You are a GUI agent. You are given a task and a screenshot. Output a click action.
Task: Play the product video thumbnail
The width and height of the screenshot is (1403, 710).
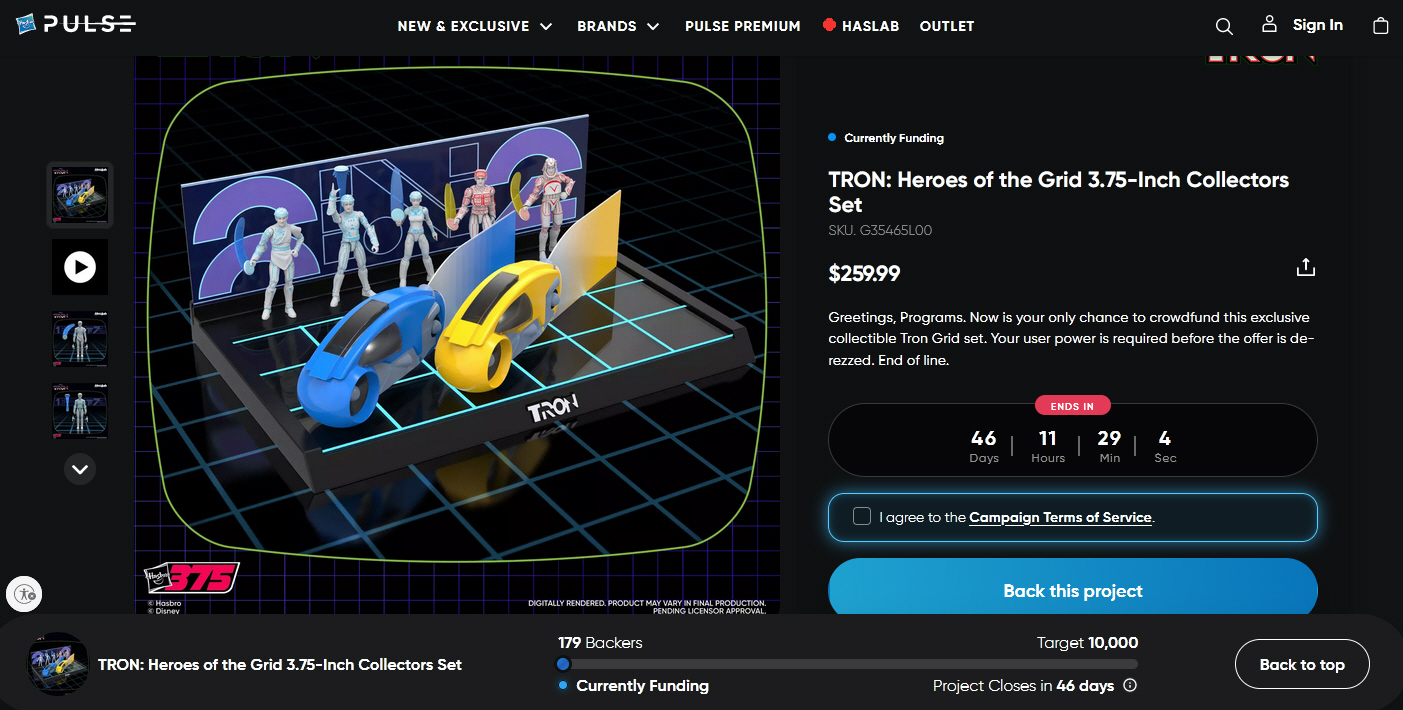tap(80, 267)
